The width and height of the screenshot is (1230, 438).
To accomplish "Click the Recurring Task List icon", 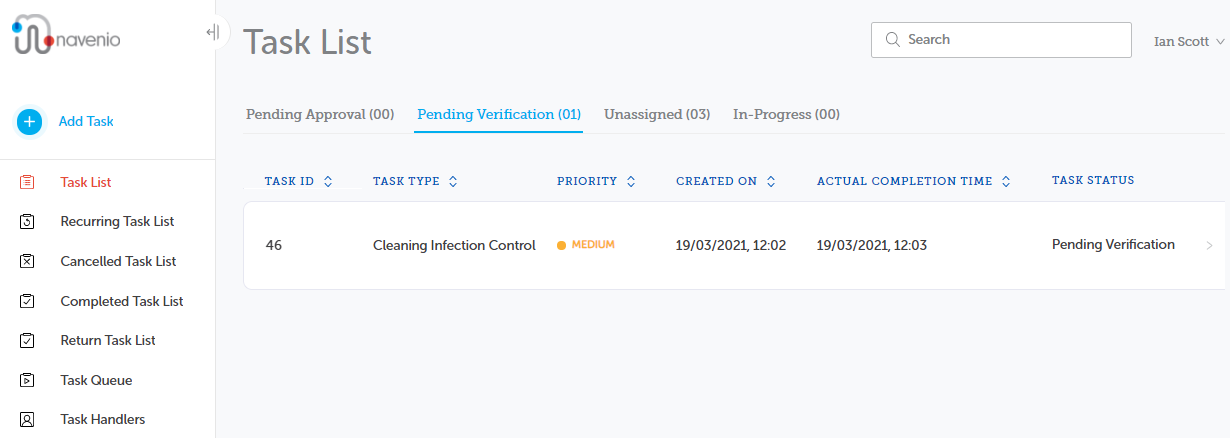I will [27, 221].
